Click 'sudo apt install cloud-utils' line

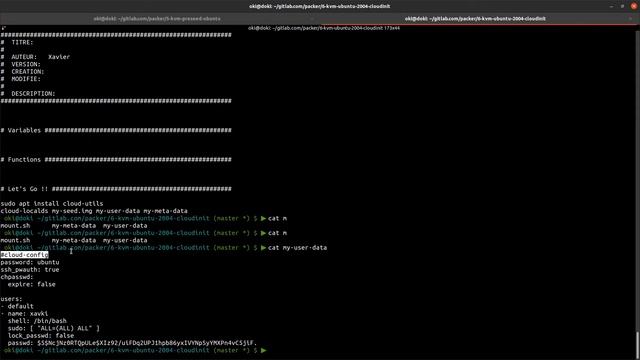[x=52, y=203]
